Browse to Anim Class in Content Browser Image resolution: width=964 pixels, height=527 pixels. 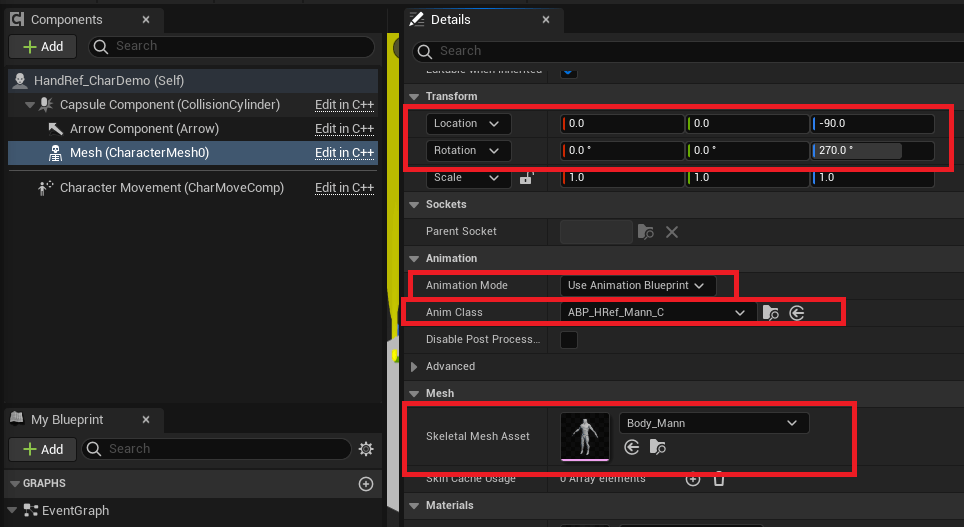[x=771, y=313]
